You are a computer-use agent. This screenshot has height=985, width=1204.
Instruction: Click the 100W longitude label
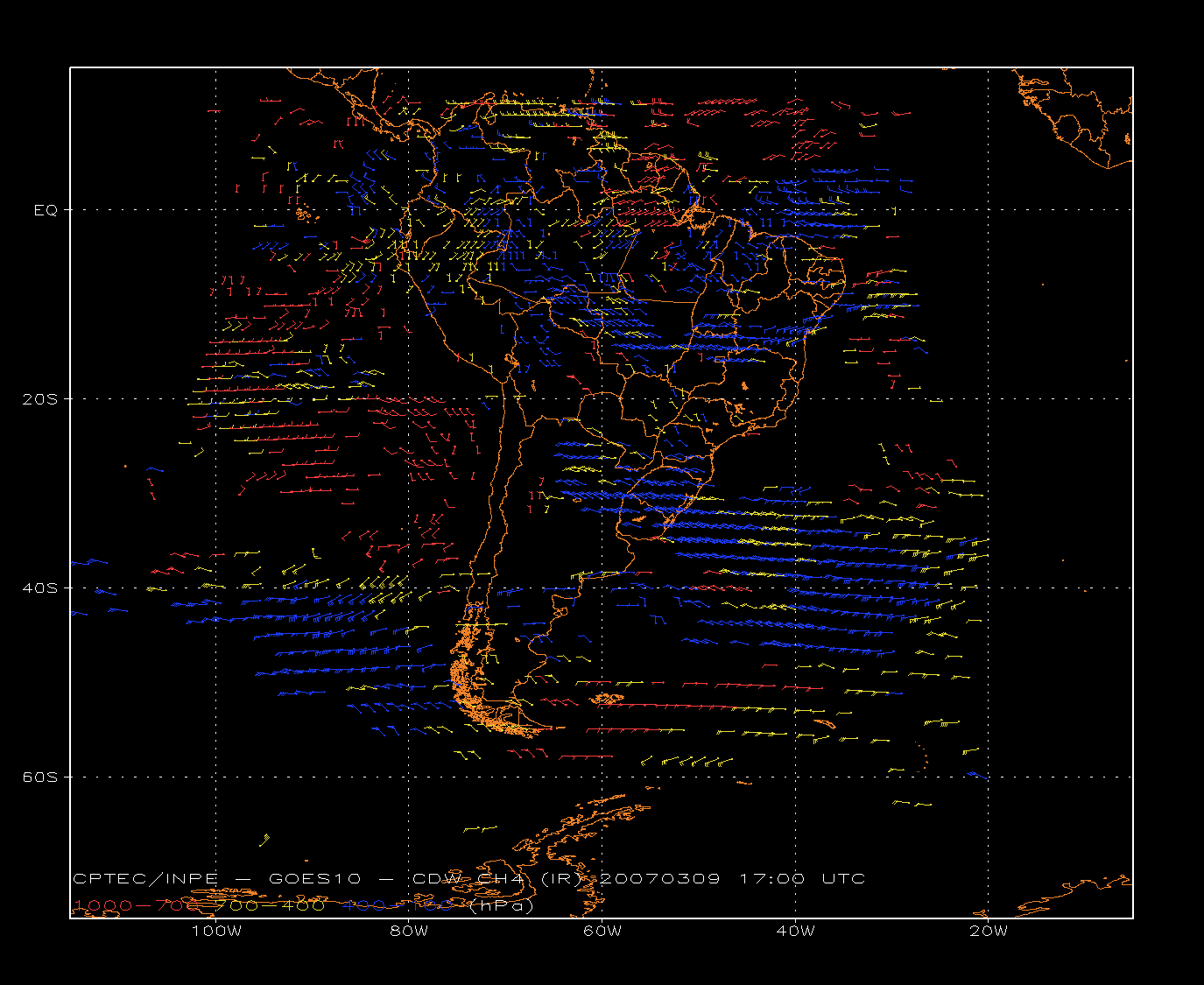[x=216, y=931]
